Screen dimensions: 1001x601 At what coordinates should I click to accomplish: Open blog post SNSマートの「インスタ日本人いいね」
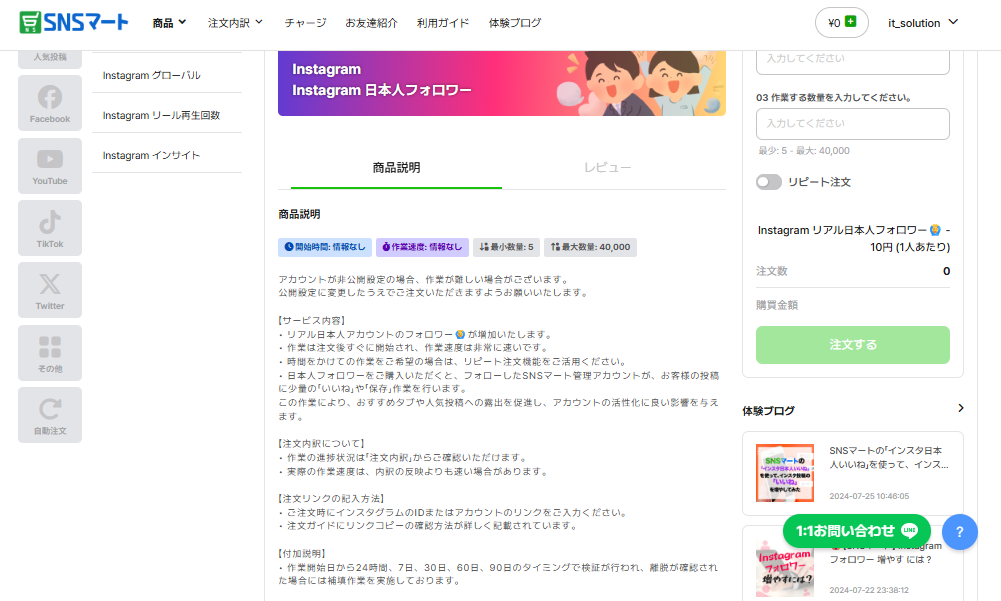click(x=888, y=457)
